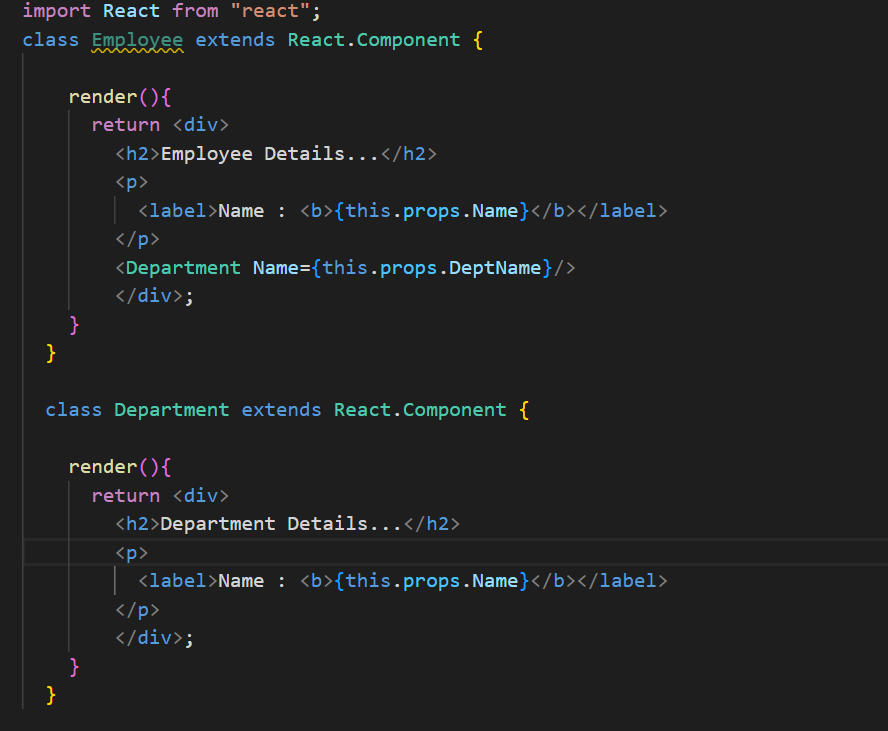Image resolution: width=888 pixels, height=731 pixels.
Task: Place cursor on the "react" string literal
Action: 270,11
